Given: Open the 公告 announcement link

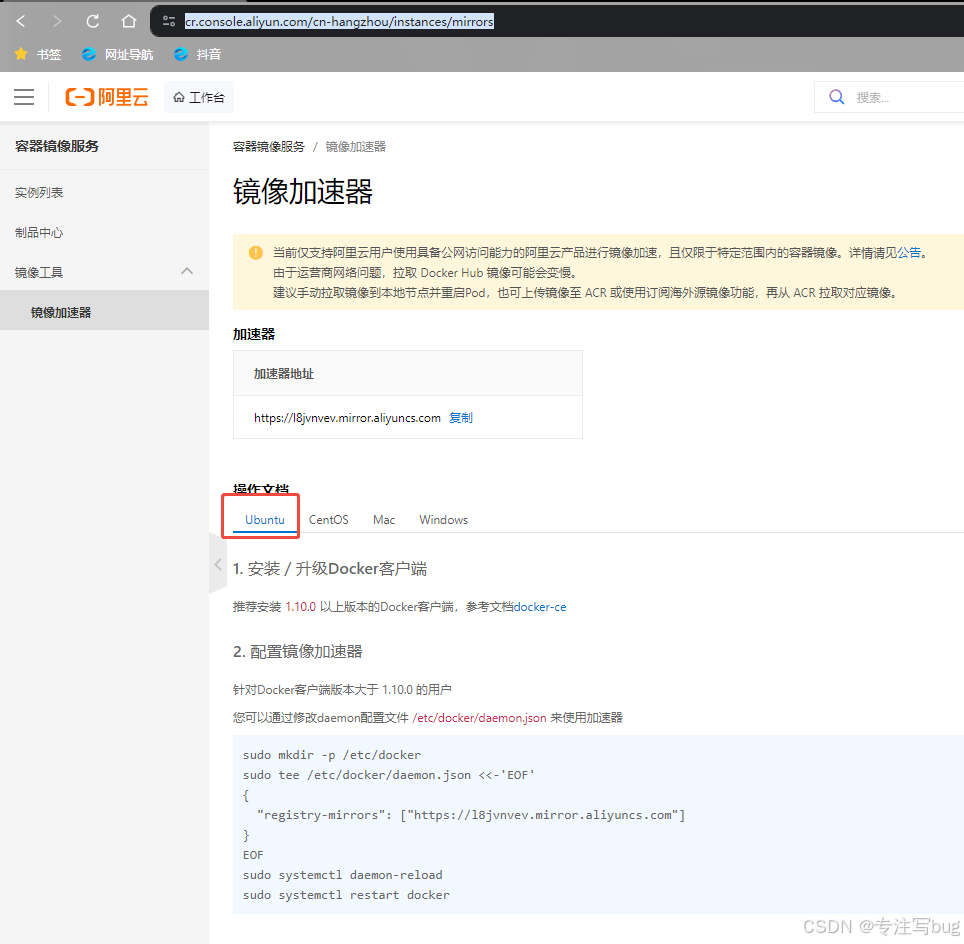Looking at the screenshot, I should (909, 253).
